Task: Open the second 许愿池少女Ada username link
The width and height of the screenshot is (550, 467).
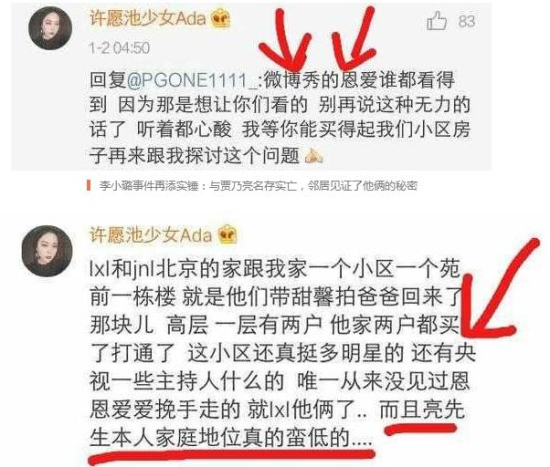Action: [x=150, y=235]
